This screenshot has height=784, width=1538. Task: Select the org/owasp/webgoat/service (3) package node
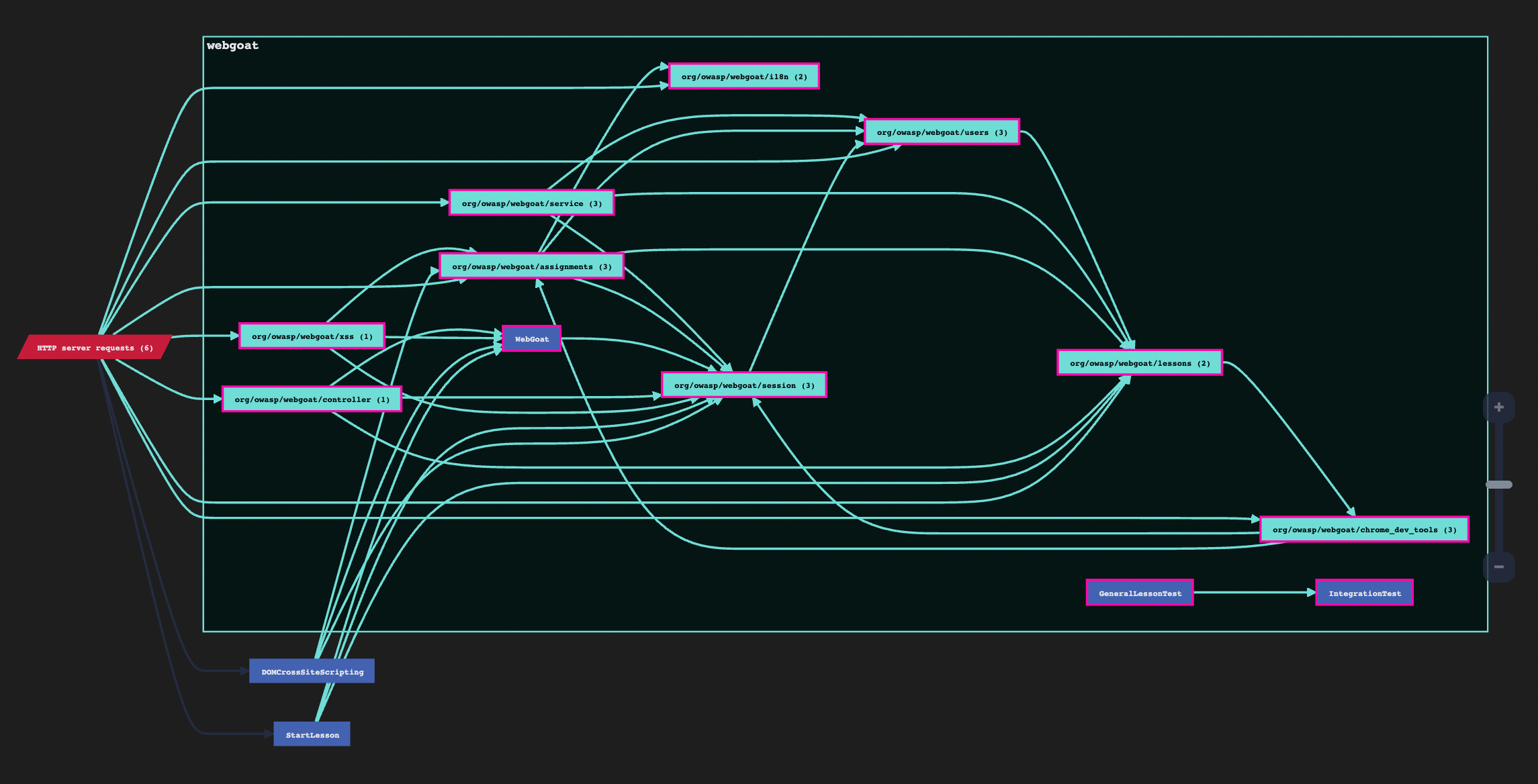[531, 203]
